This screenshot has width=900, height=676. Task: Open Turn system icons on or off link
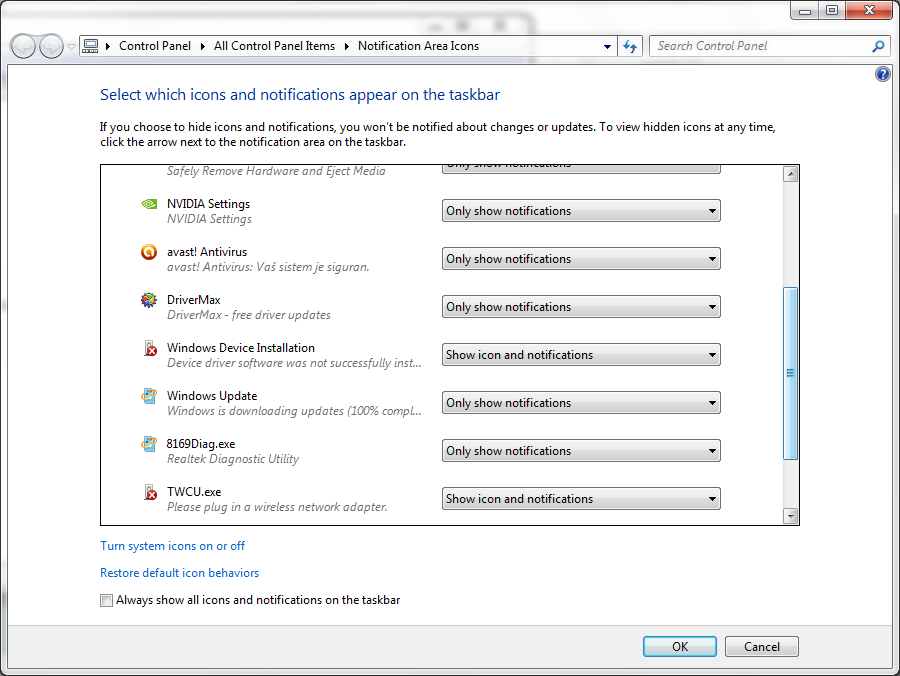pyautogui.click(x=172, y=546)
